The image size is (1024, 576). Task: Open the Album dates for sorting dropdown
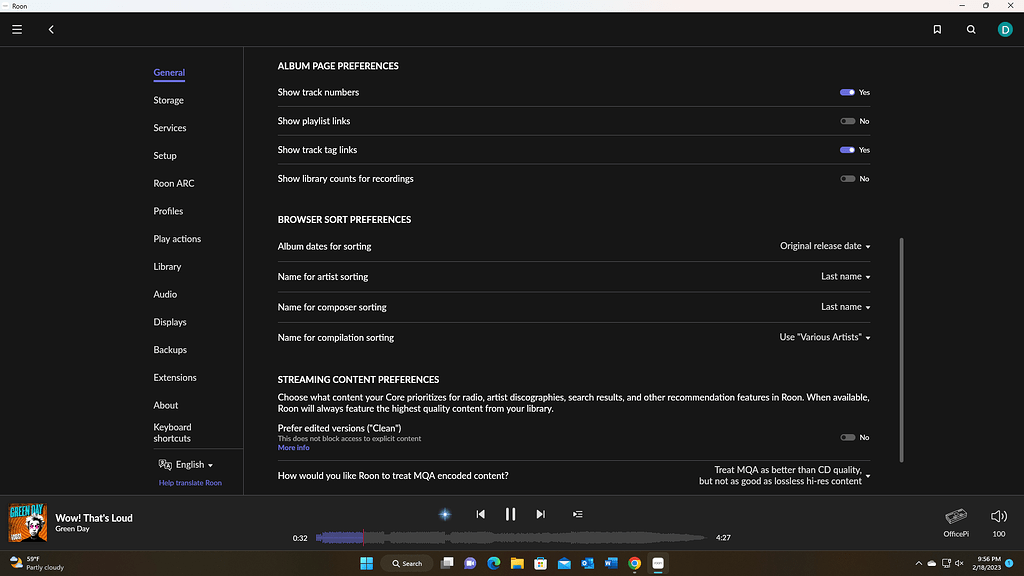[x=825, y=246]
